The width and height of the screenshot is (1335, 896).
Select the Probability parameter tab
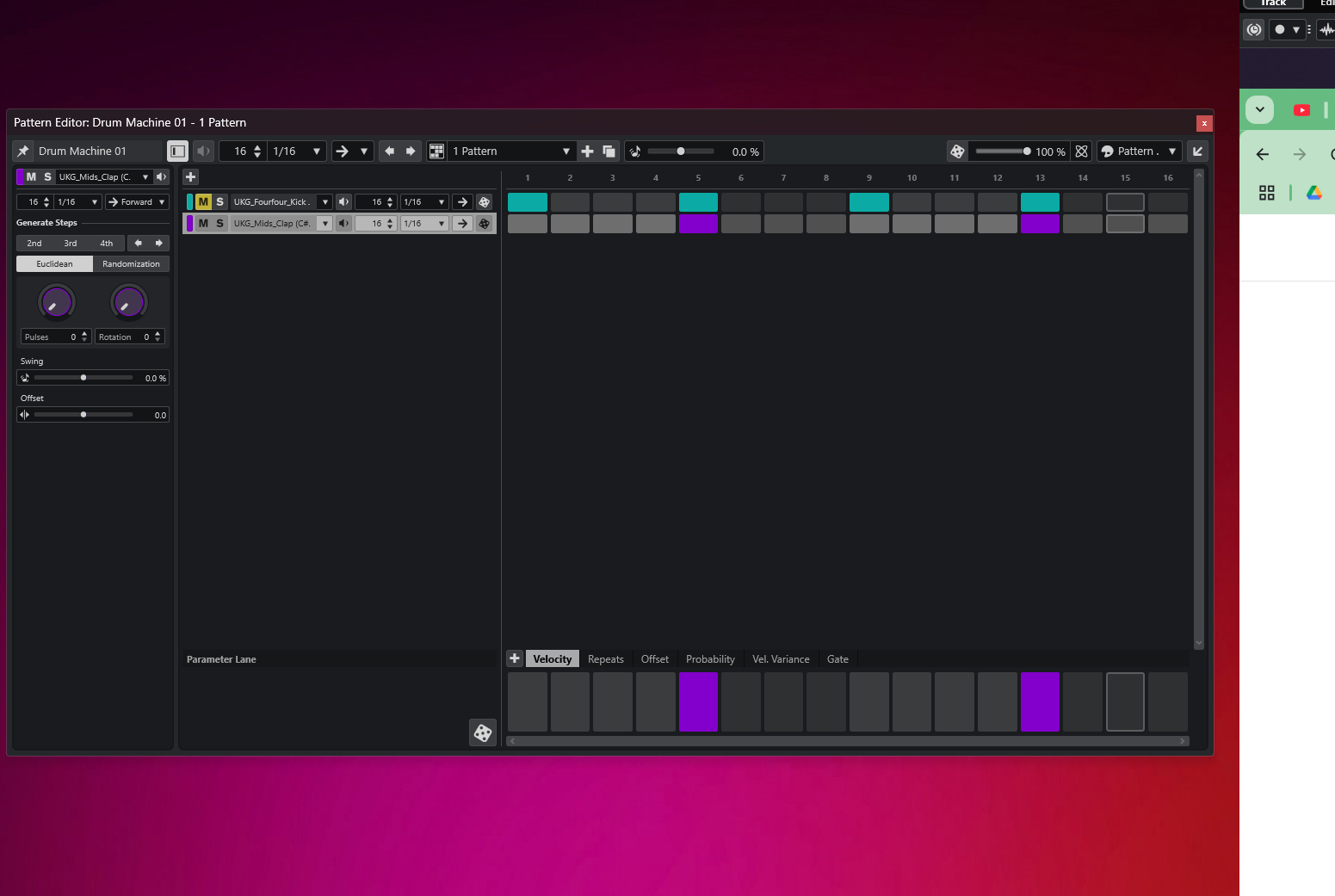pos(710,659)
